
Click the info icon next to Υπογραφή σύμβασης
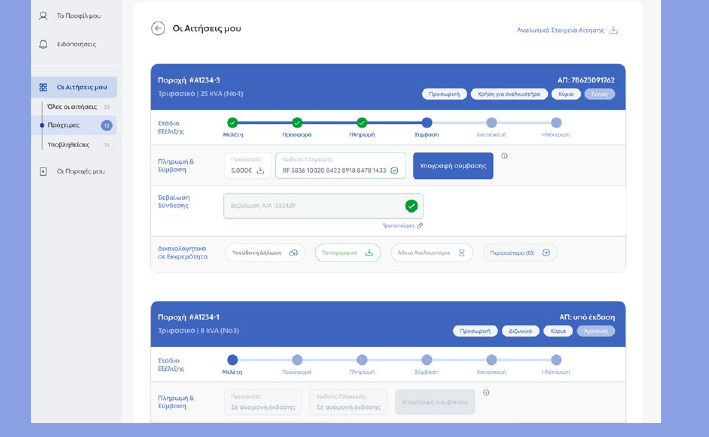pyautogui.click(x=504, y=156)
